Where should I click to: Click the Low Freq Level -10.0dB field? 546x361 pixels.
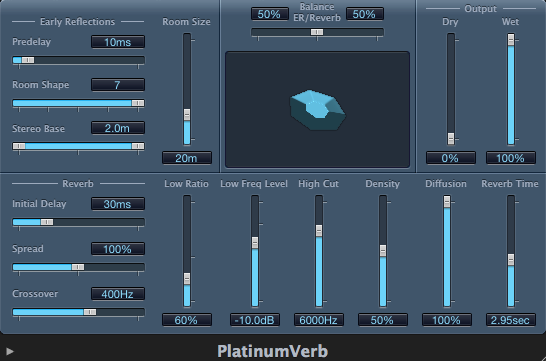tap(255, 320)
